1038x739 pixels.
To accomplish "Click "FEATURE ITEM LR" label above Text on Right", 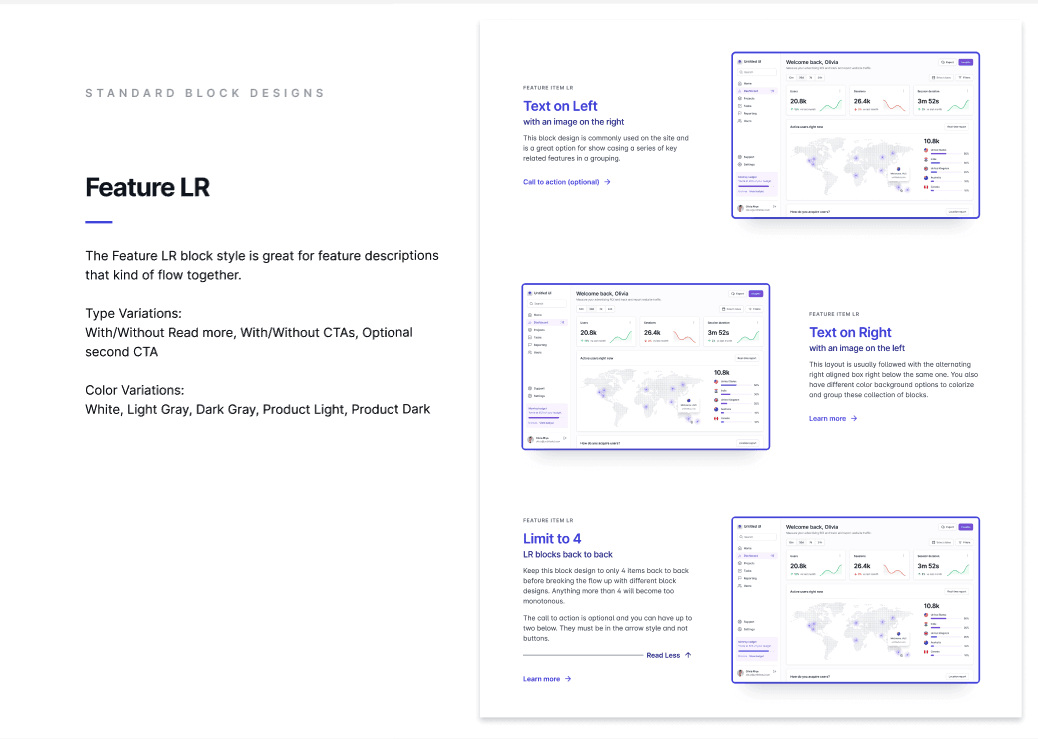I will pos(834,314).
